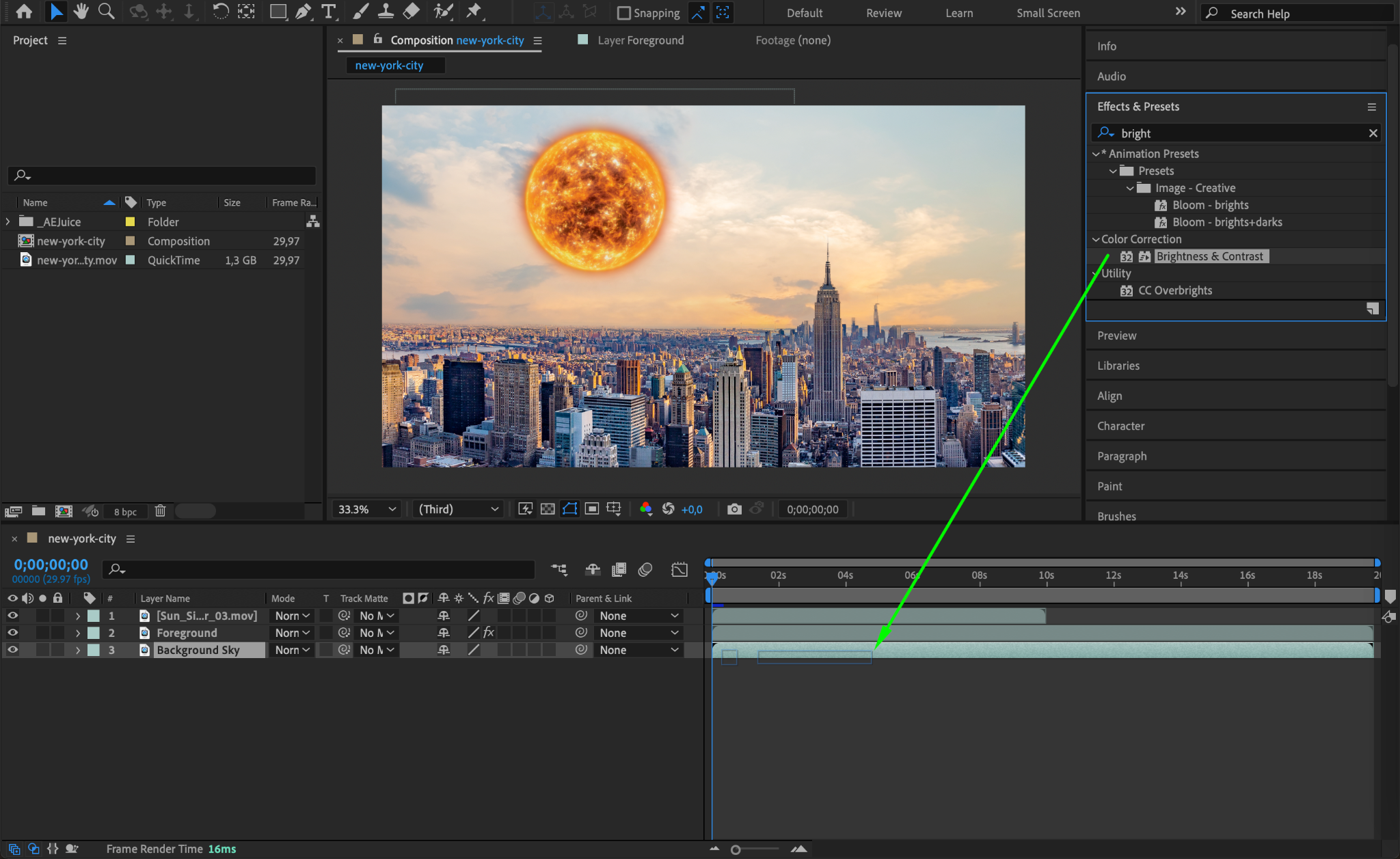1400x859 pixels.
Task: Switch to the Review workspace
Action: tap(883, 13)
